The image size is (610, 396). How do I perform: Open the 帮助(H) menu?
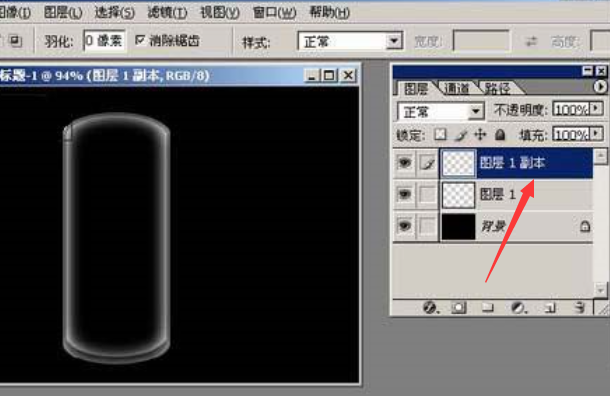point(330,12)
